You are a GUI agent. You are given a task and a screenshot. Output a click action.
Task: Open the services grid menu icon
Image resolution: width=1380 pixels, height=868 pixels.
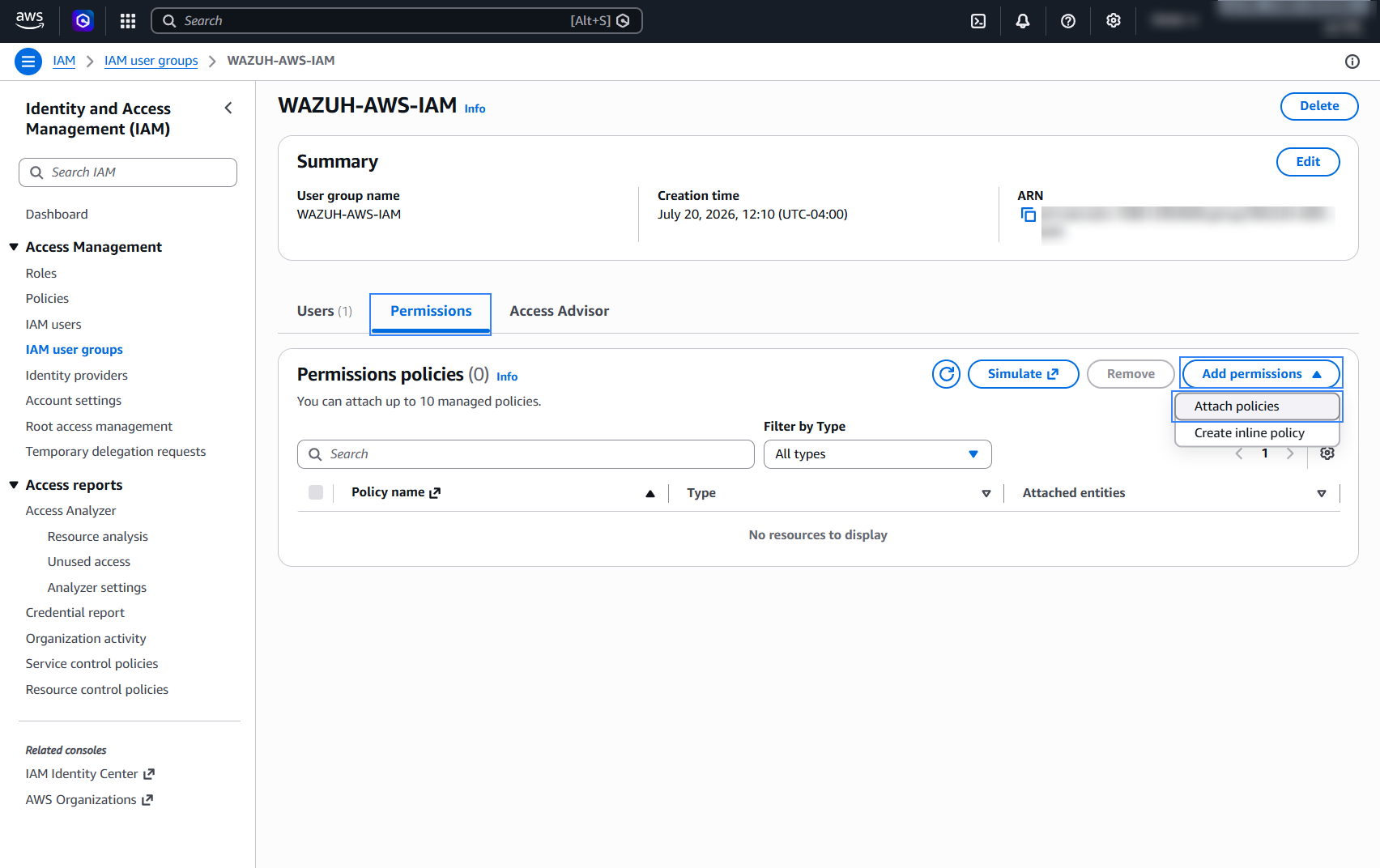click(x=128, y=21)
